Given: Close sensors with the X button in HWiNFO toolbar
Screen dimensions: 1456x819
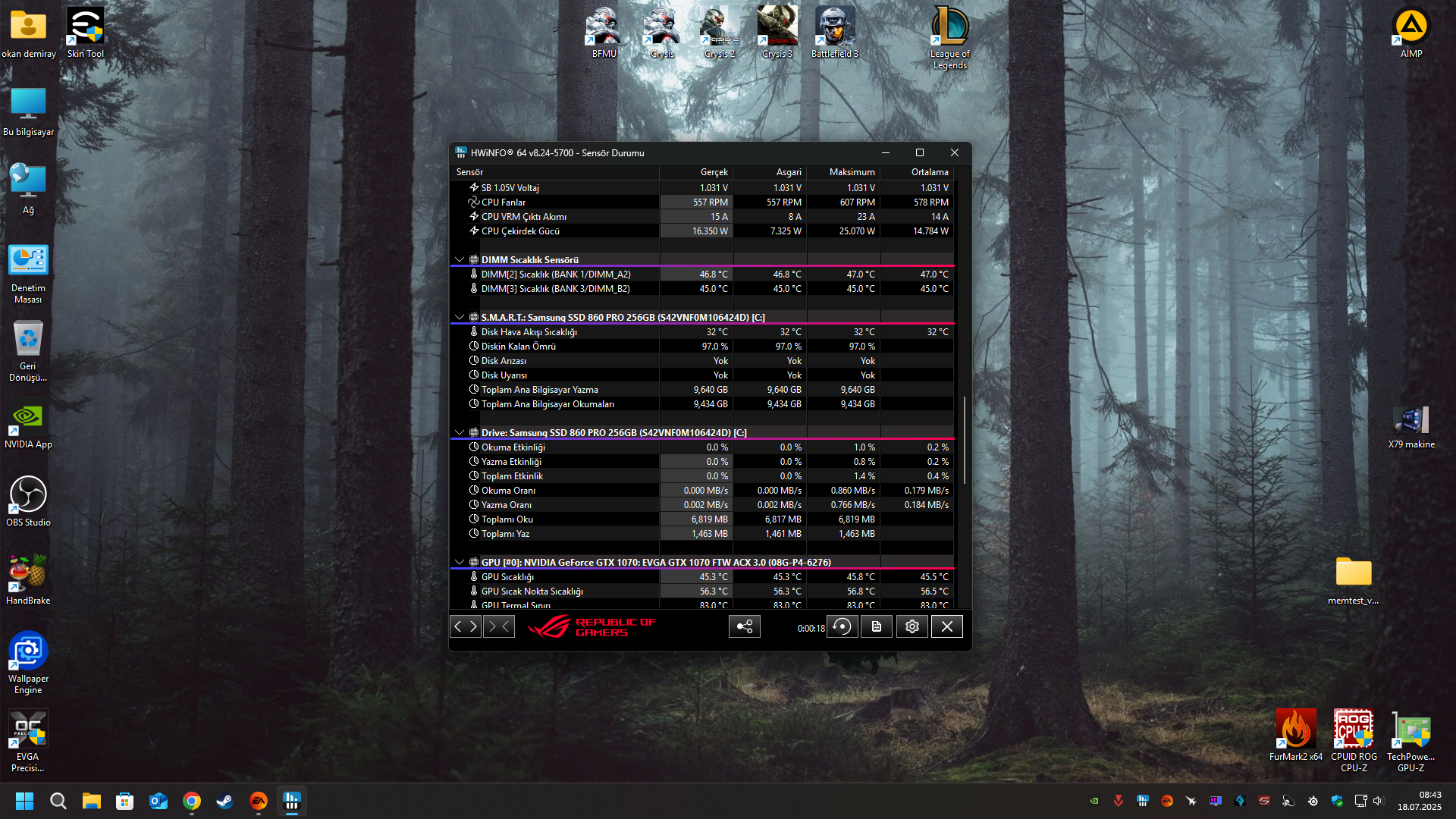Looking at the screenshot, I should tap(947, 626).
